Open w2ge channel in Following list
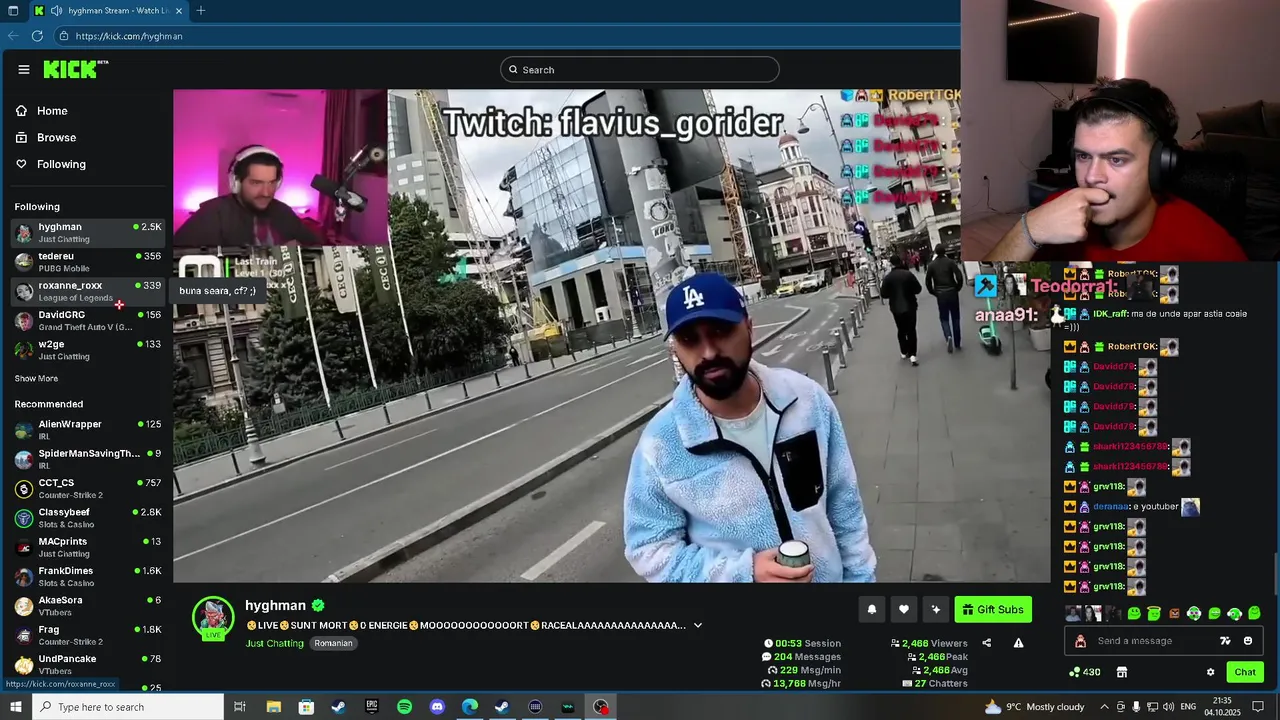Viewport: 1280px width, 720px height. pyautogui.click(x=89, y=350)
